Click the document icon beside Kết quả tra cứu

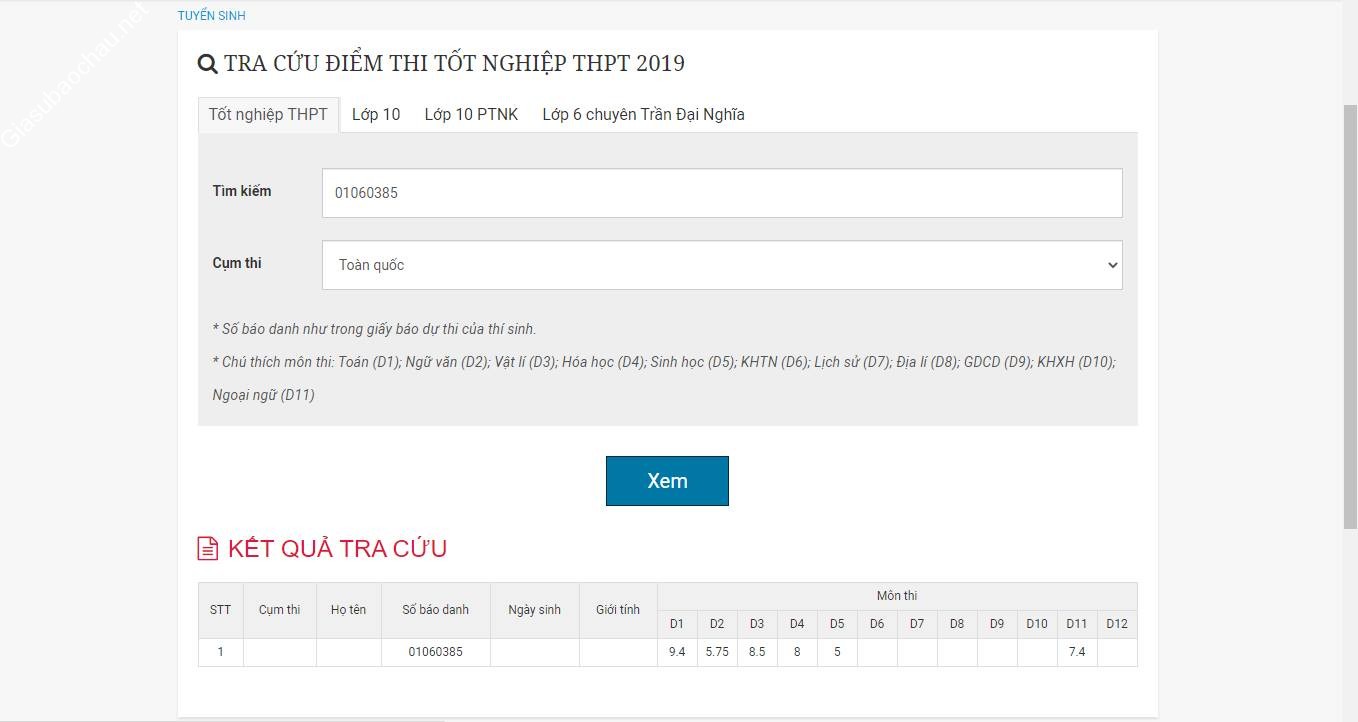click(207, 548)
